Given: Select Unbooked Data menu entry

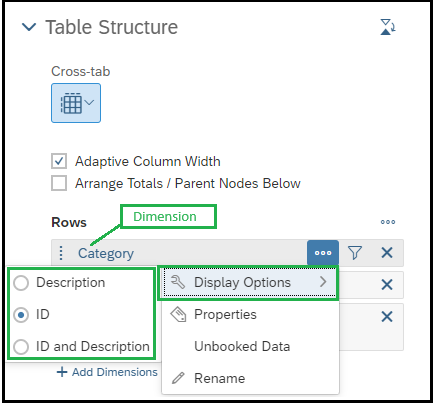Looking at the screenshot, I should (242, 346).
